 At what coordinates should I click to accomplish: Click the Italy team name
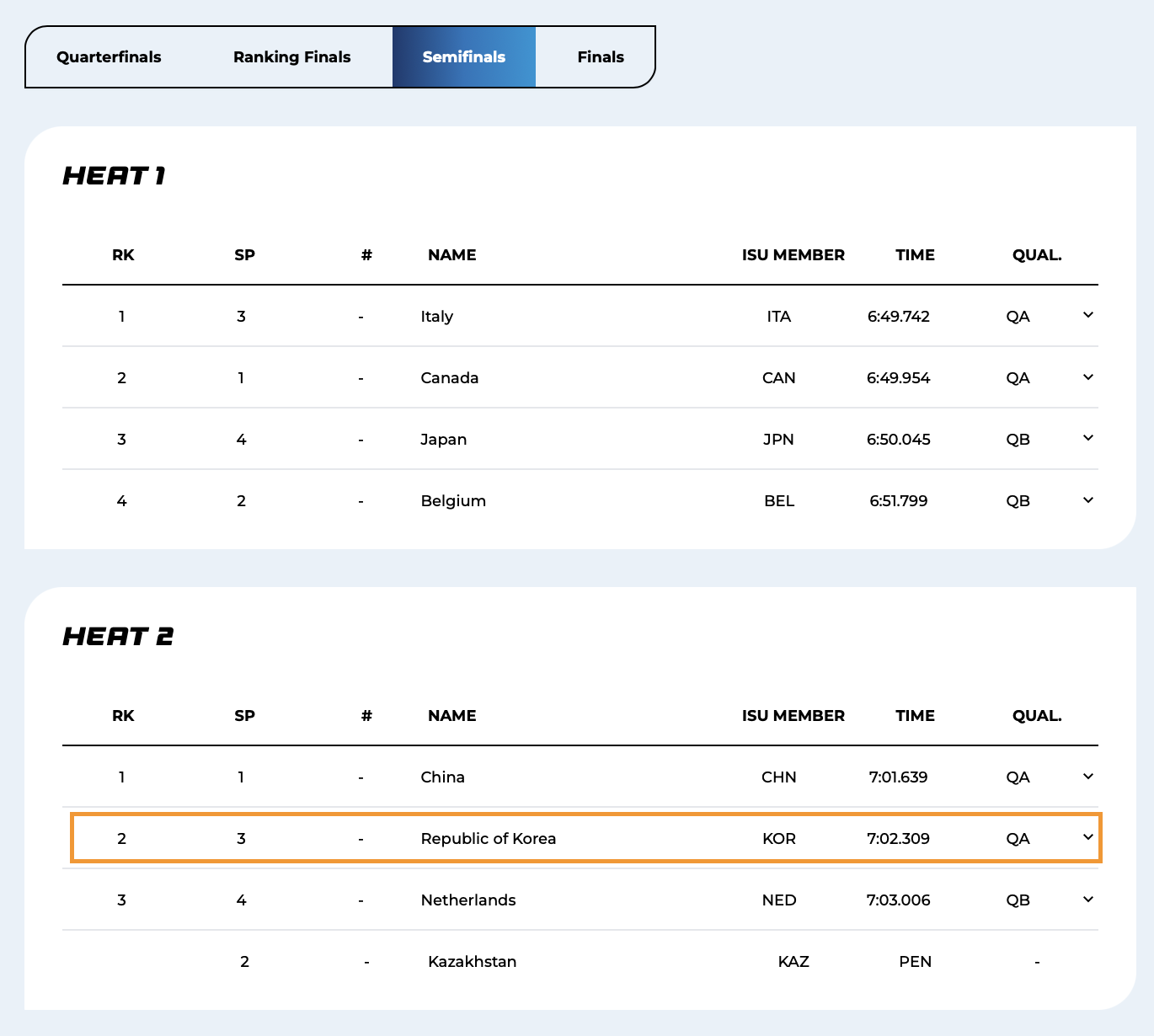point(436,317)
